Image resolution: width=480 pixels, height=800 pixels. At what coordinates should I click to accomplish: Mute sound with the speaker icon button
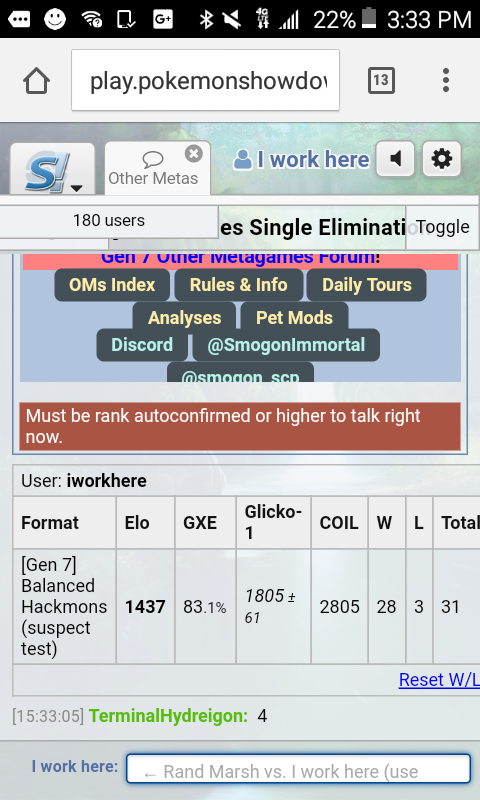395,159
